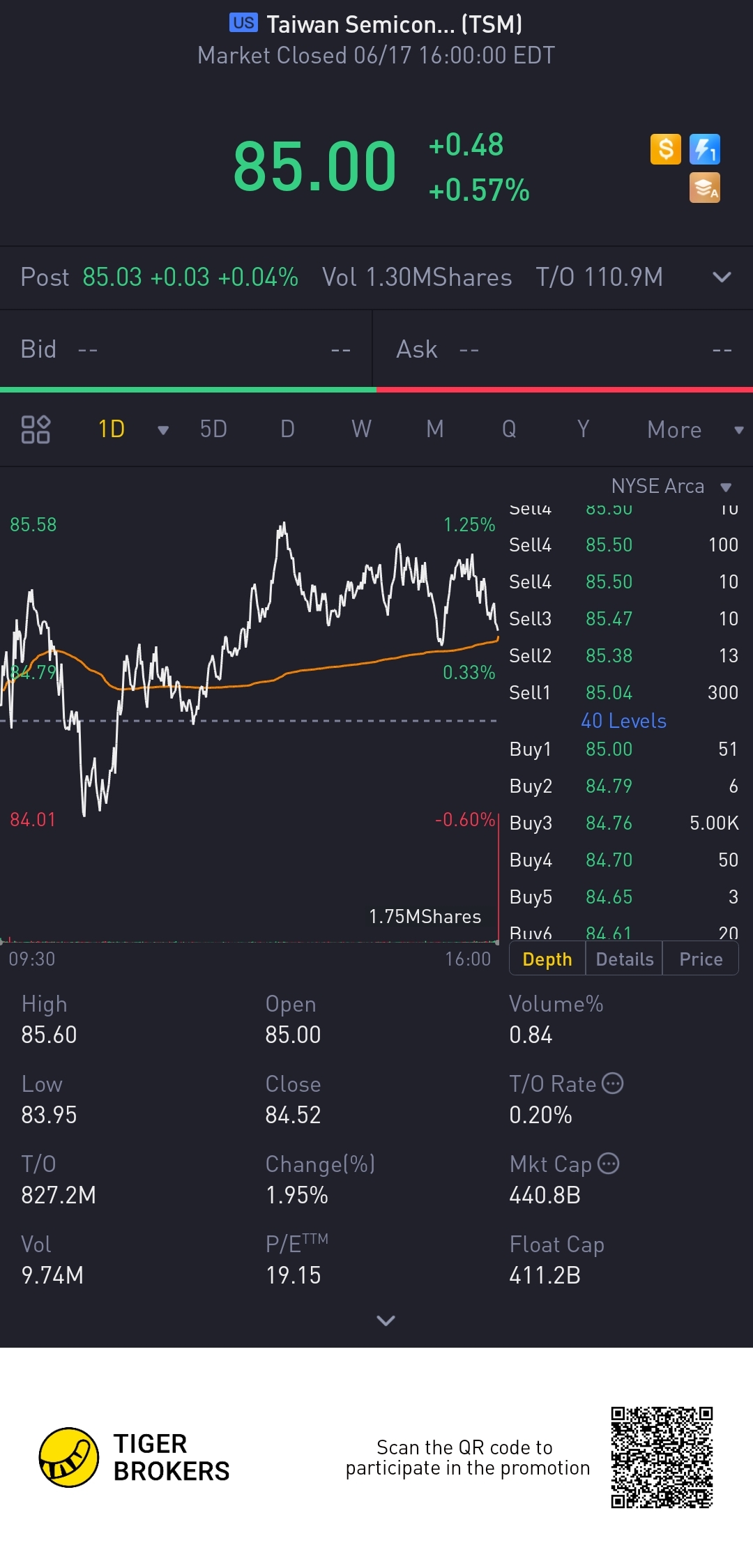Tap the US market flag badge
Image resolution: width=753 pixels, height=1568 pixels.
pos(243,23)
